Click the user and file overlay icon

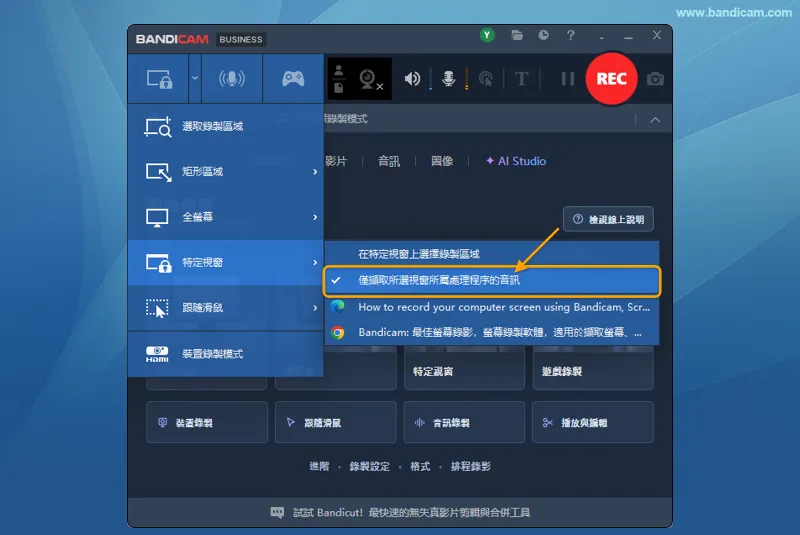(x=339, y=79)
